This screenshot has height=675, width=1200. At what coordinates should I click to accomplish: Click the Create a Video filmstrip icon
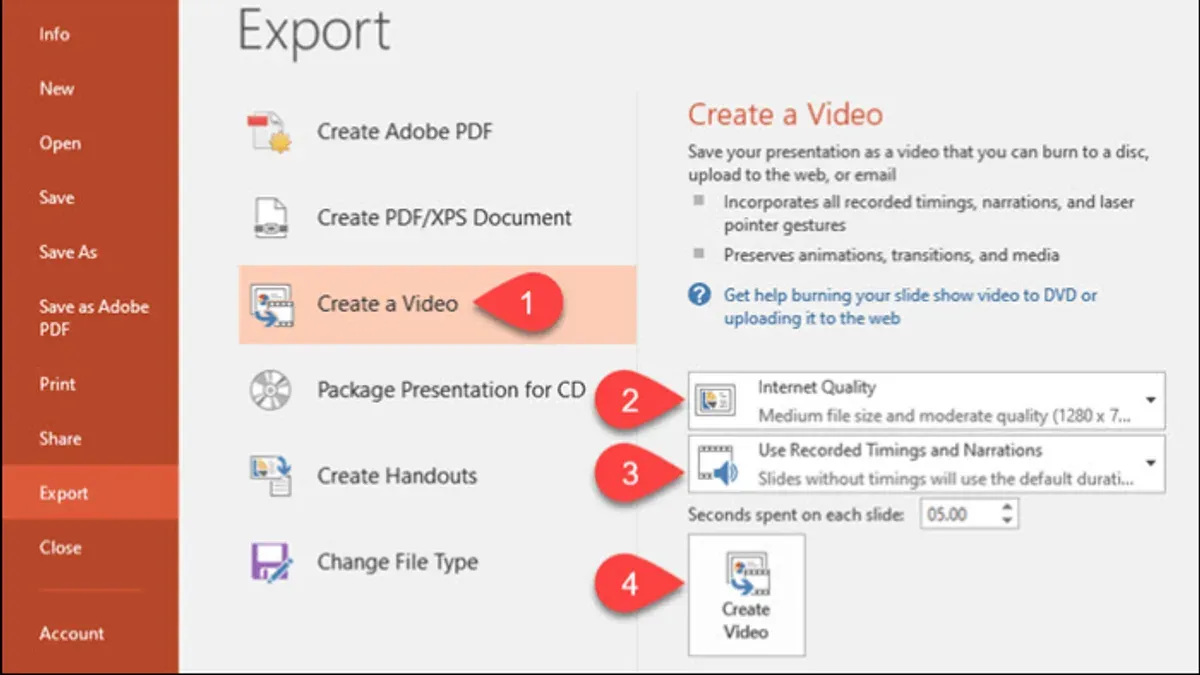pos(270,304)
